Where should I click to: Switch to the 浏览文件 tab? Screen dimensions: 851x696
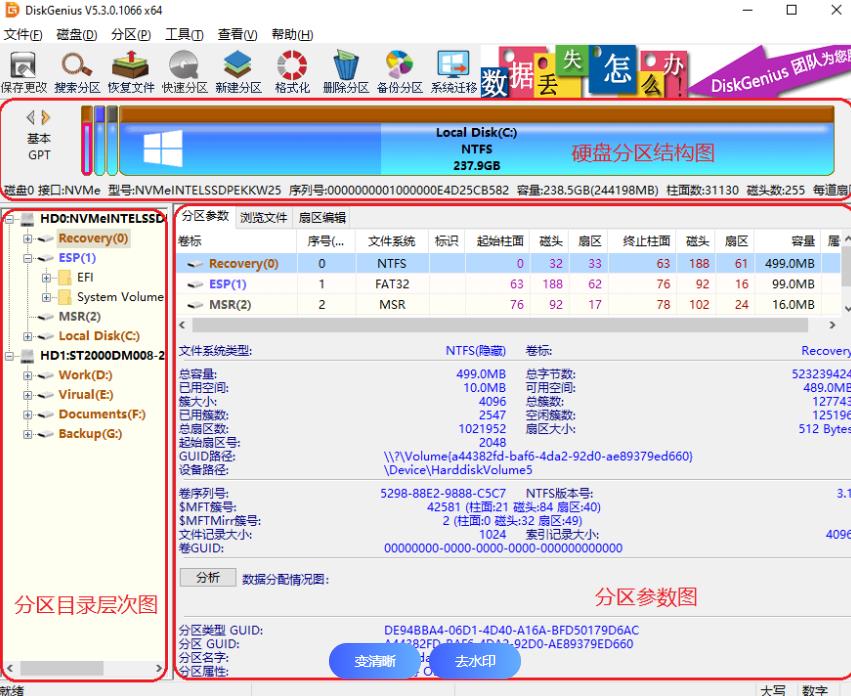[x=263, y=217]
